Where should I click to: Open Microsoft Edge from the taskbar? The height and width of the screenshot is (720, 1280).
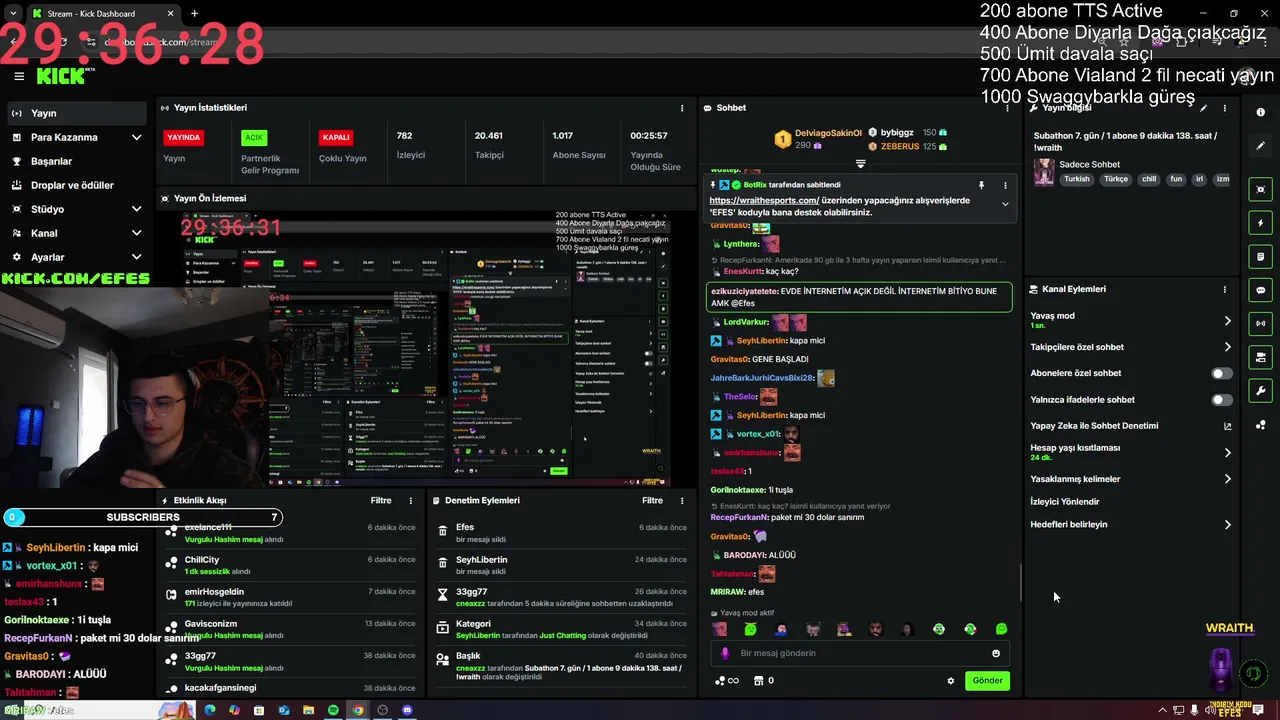[210, 710]
